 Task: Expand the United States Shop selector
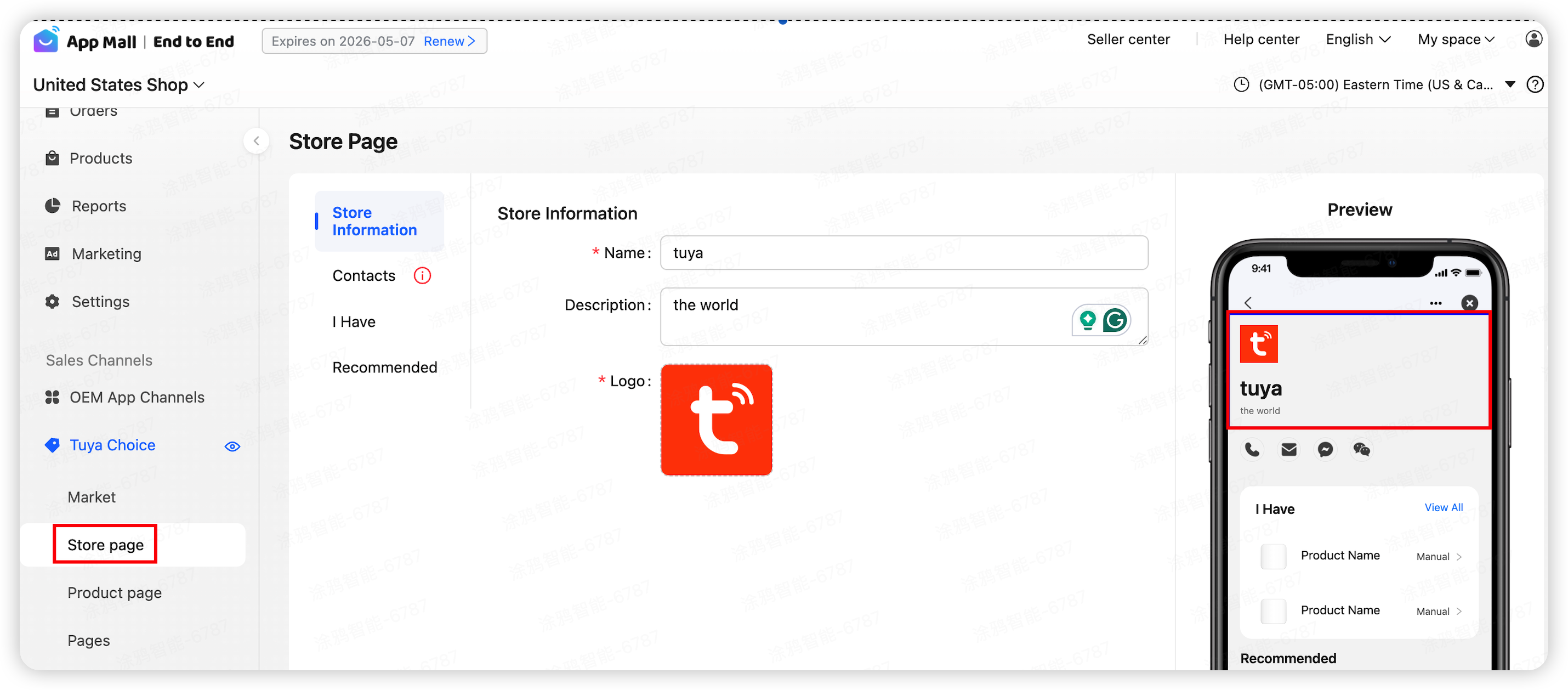point(118,84)
